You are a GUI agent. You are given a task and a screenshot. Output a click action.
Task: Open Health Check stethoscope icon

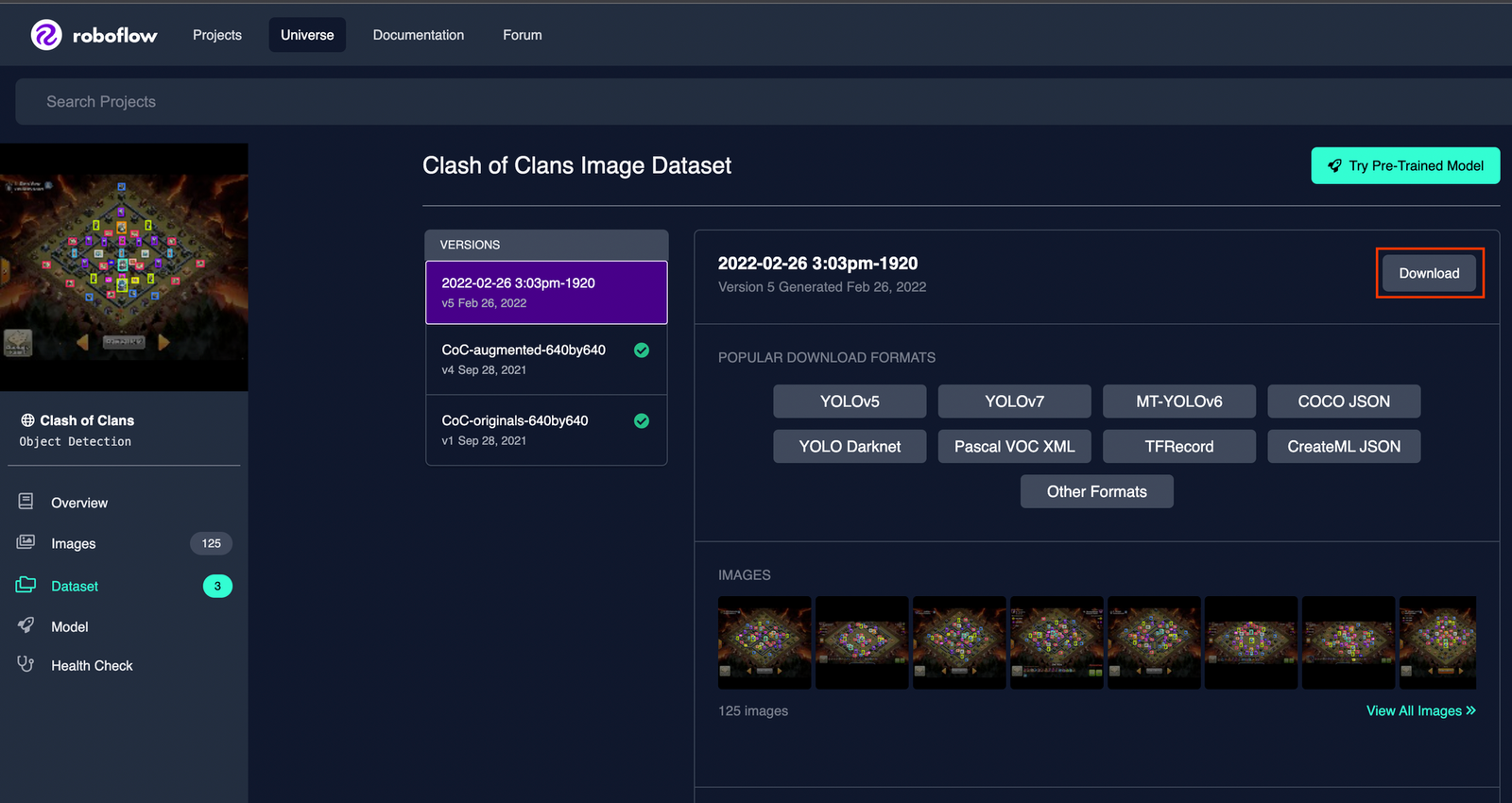[x=26, y=664]
